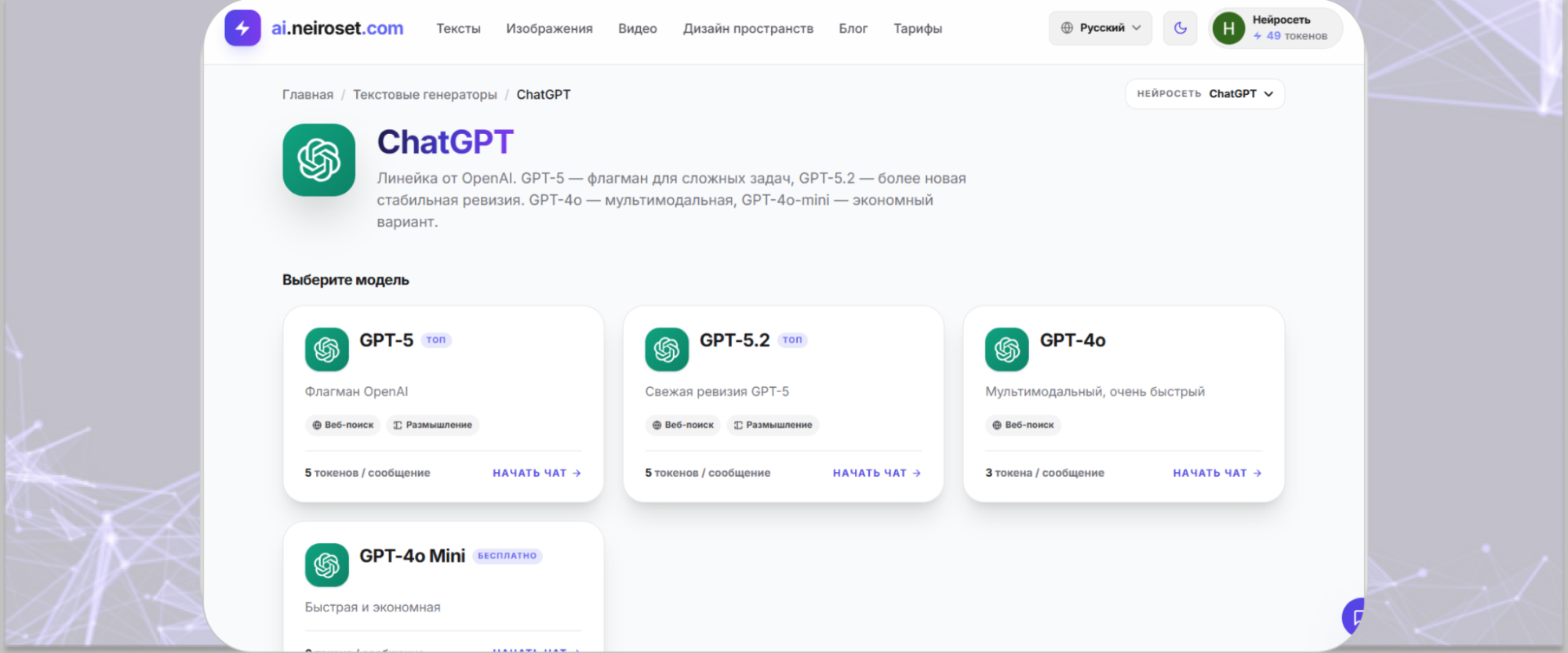Select the GPT-5.2 model title
This screenshot has height=653, width=1568.
735,340
